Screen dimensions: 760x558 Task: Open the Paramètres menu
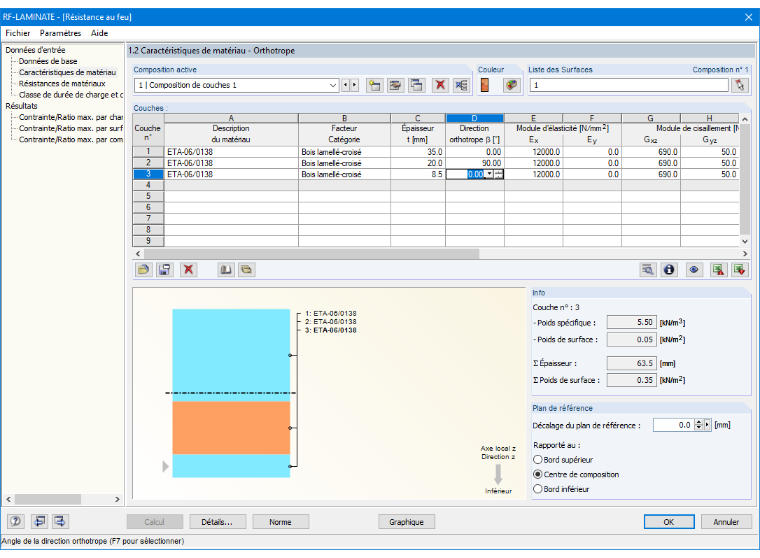pos(60,33)
